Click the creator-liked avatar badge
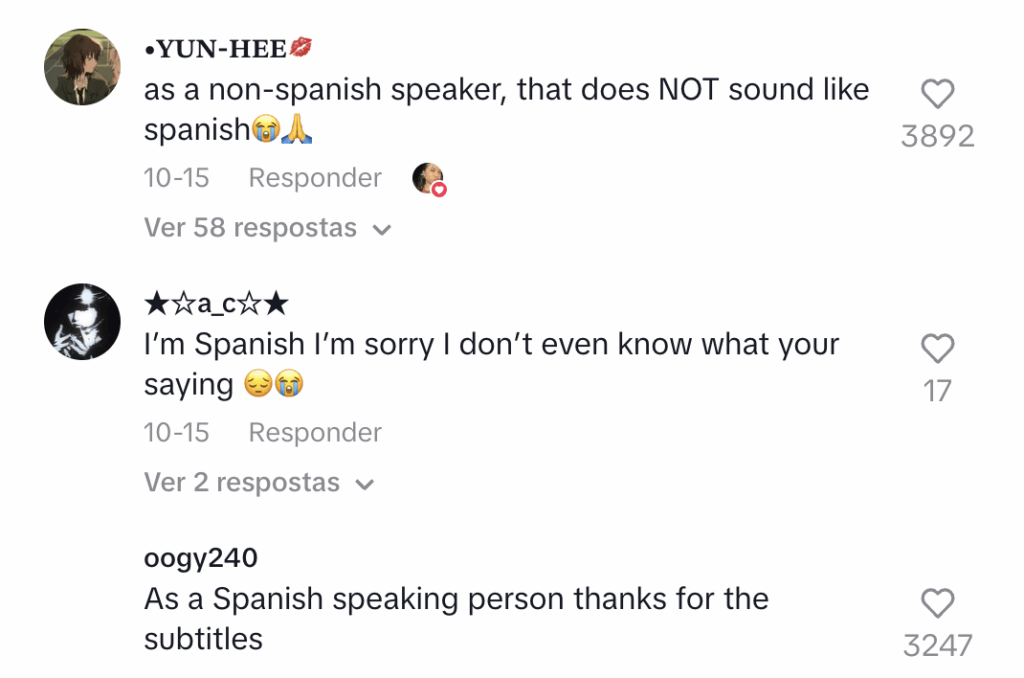Screen dimensions: 1024x678 [x=428, y=179]
